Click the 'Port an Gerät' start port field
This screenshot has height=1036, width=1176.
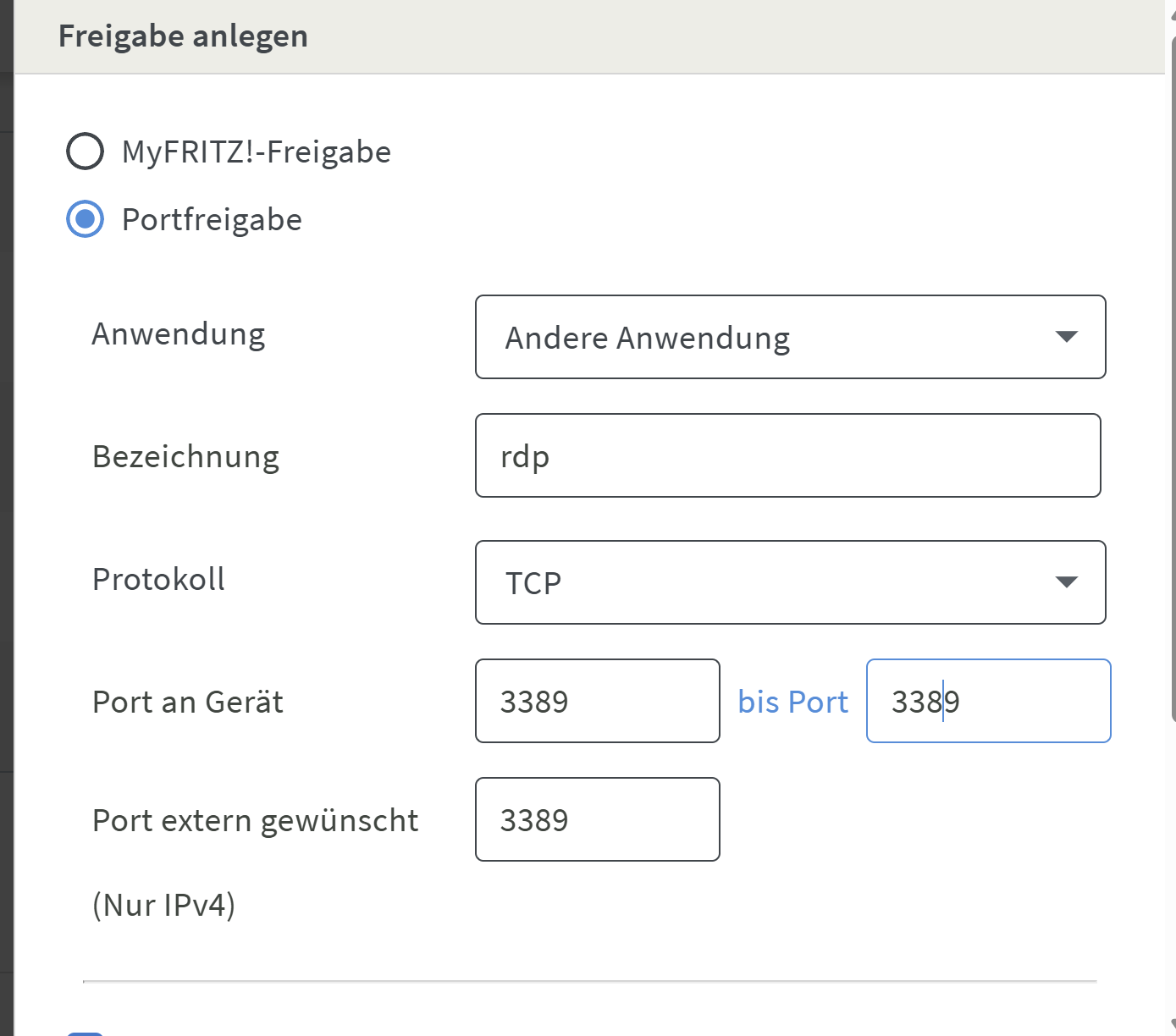pos(597,701)
